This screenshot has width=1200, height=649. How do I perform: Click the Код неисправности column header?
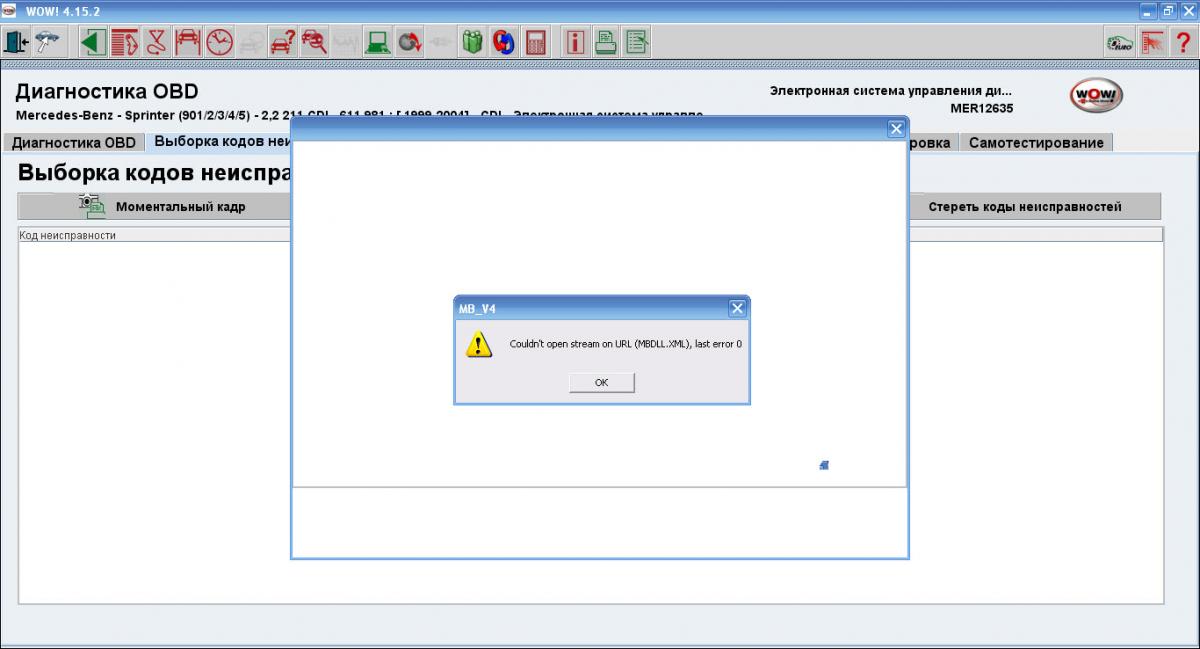coord(155,235)
